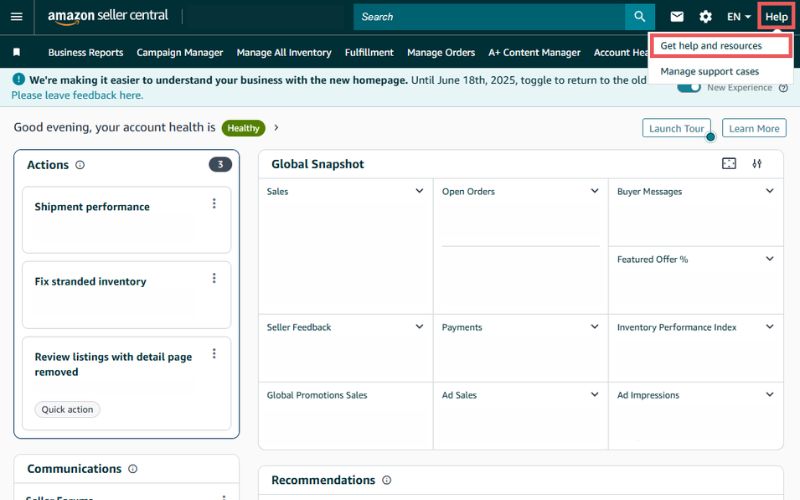Expand the Sales tile chevron
The height and width of the screenshot is (500, 800).
419,191
